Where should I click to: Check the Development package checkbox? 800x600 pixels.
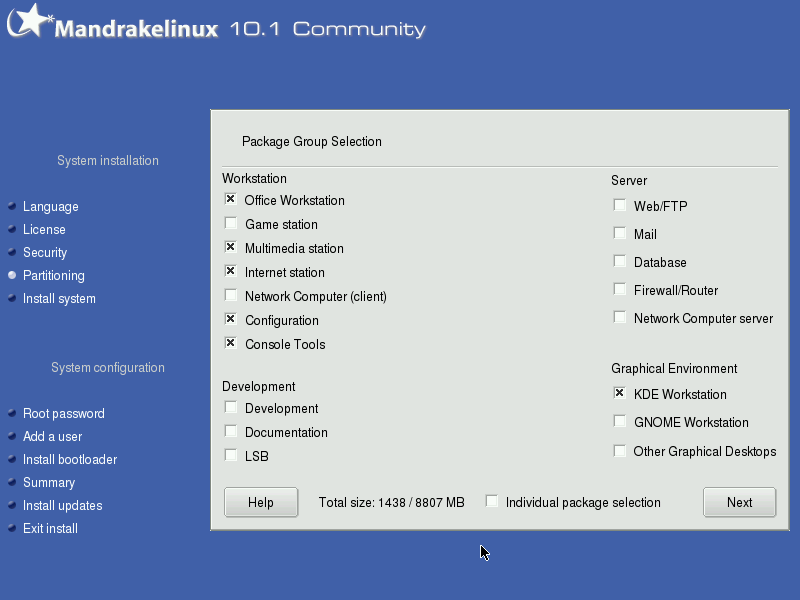[x=231, y=407]
